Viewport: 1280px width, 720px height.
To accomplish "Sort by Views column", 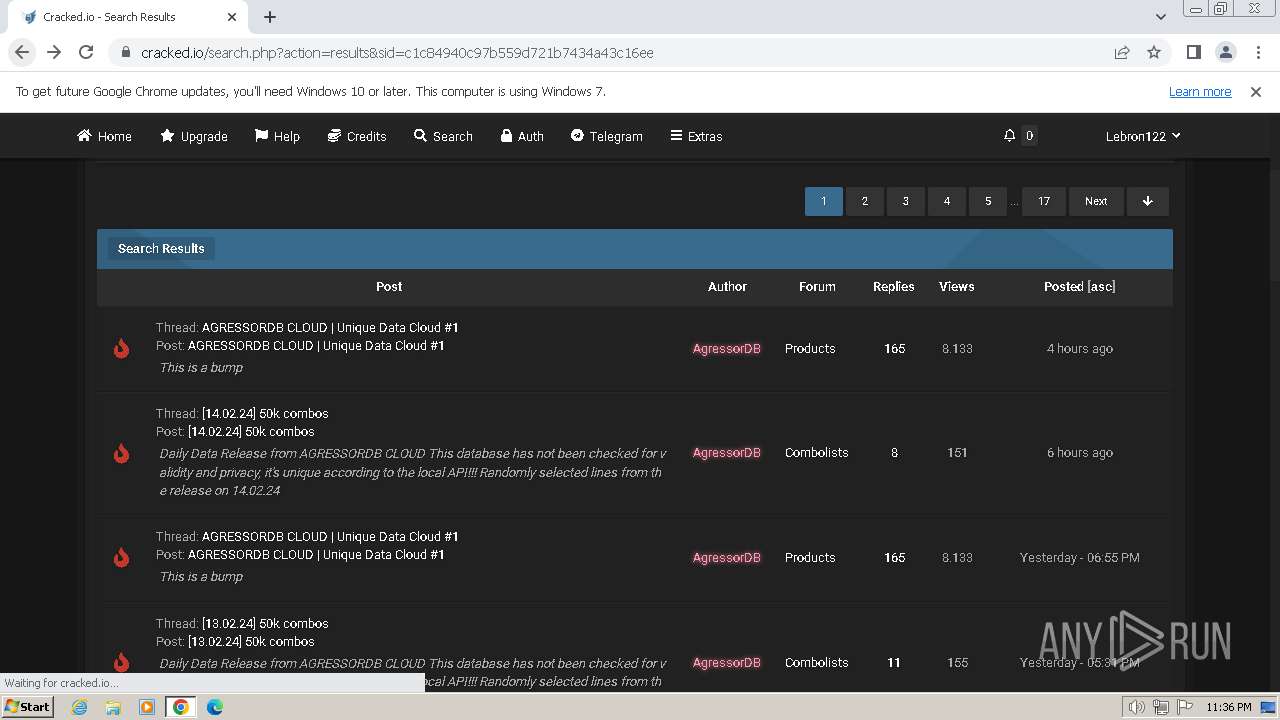I will (x=957, y=286).
